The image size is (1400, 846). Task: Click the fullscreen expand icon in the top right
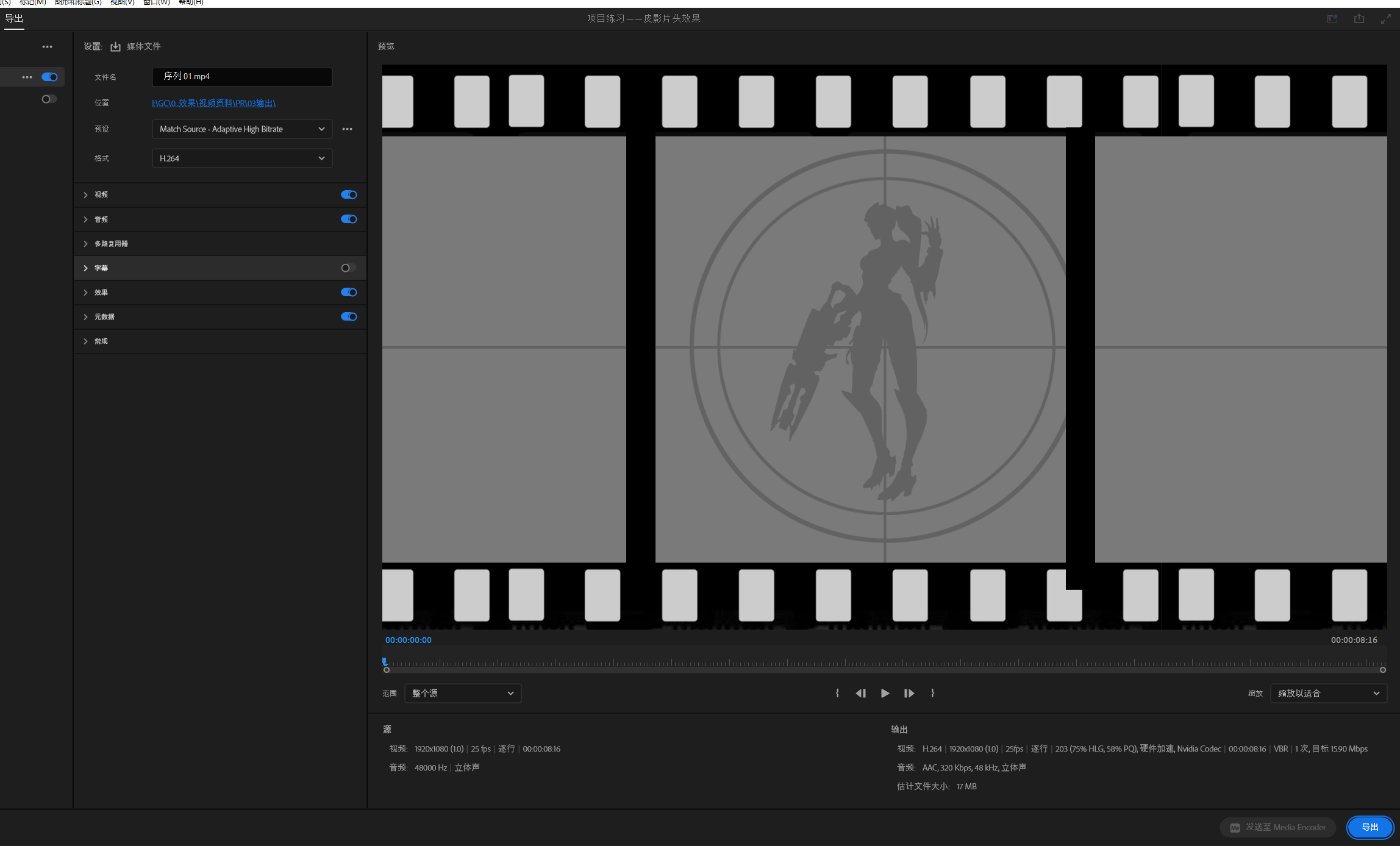1385,19
